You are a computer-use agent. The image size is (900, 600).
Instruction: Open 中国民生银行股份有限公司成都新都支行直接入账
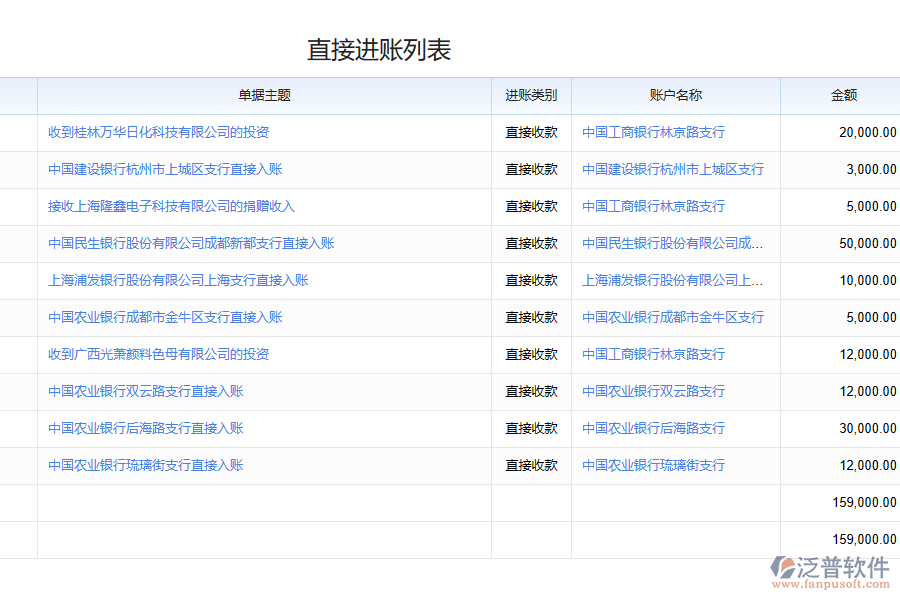pos(190,243)
